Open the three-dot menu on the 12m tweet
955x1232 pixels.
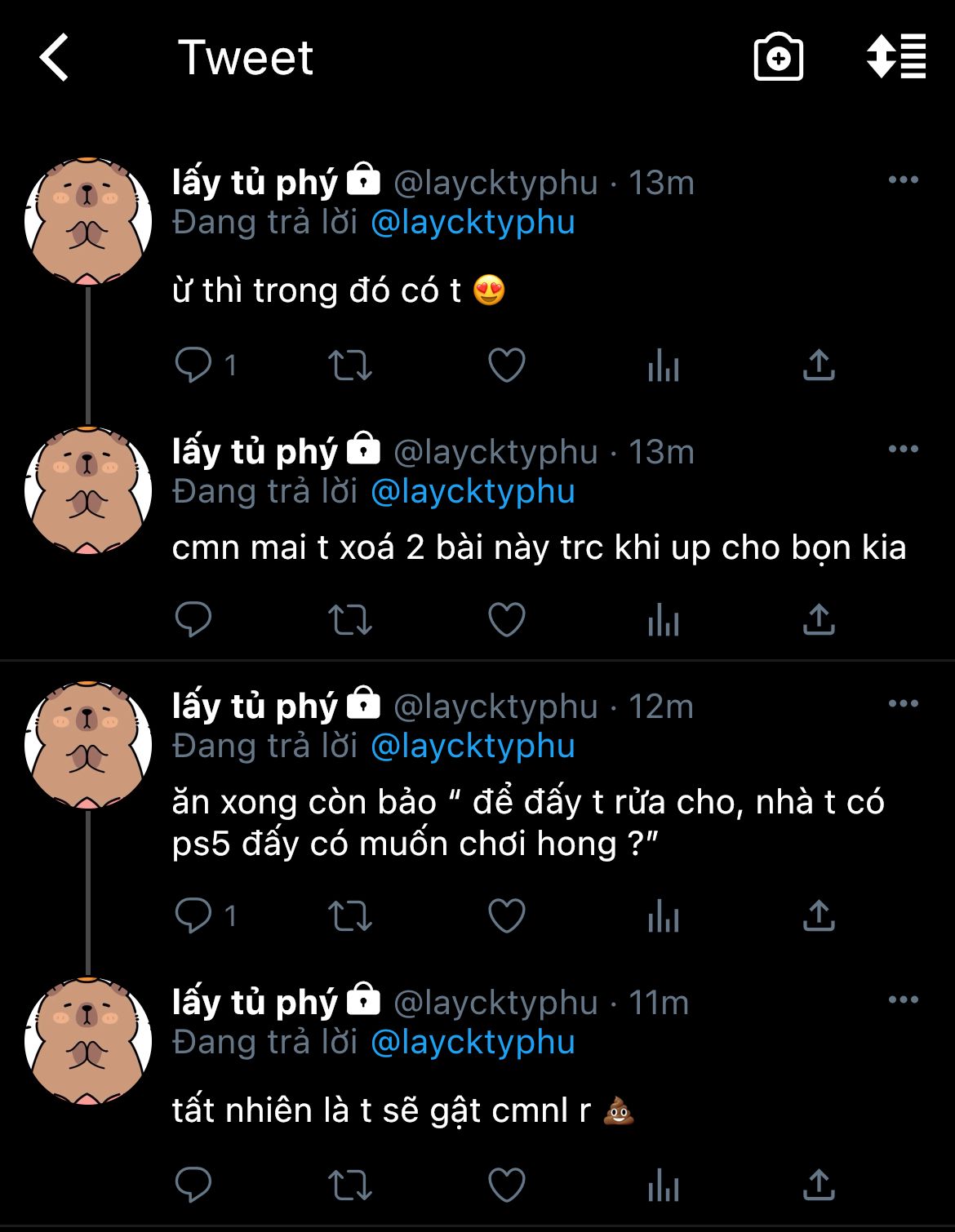coord(904,703)
